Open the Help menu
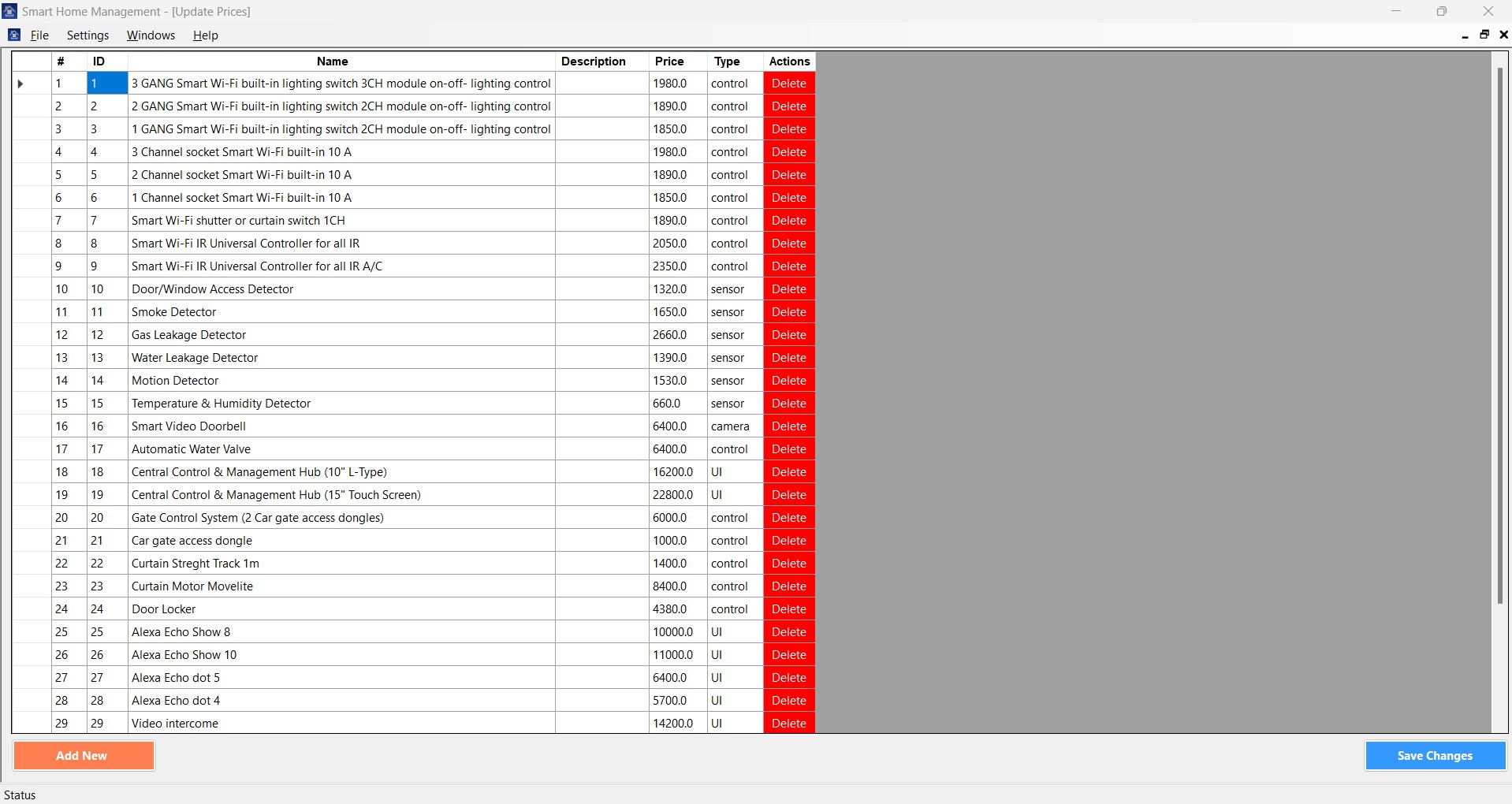1512x804 pixels. (205, 35)
